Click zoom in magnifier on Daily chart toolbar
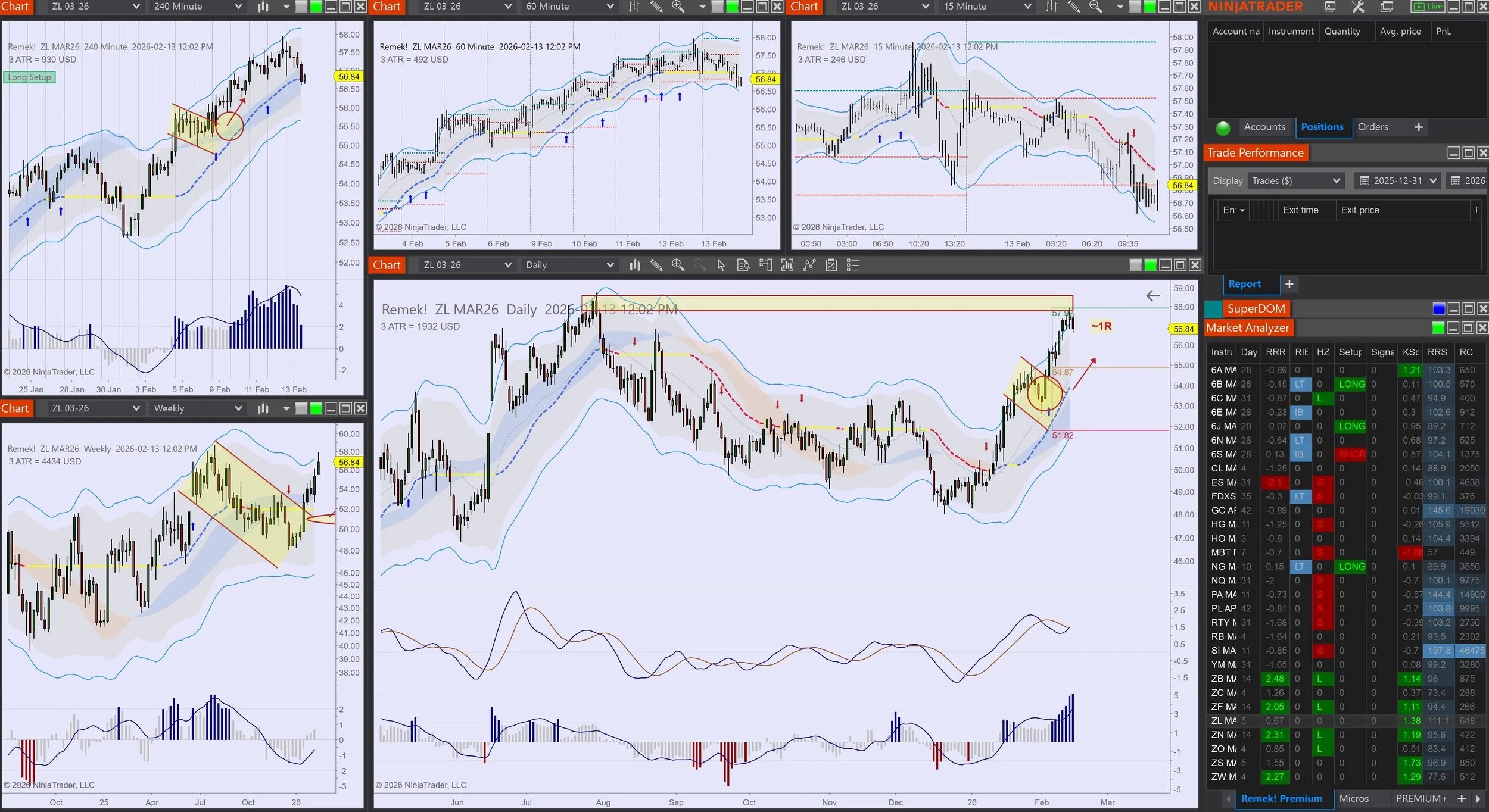This screenshot has width=1489, height=812. (678, 266)
